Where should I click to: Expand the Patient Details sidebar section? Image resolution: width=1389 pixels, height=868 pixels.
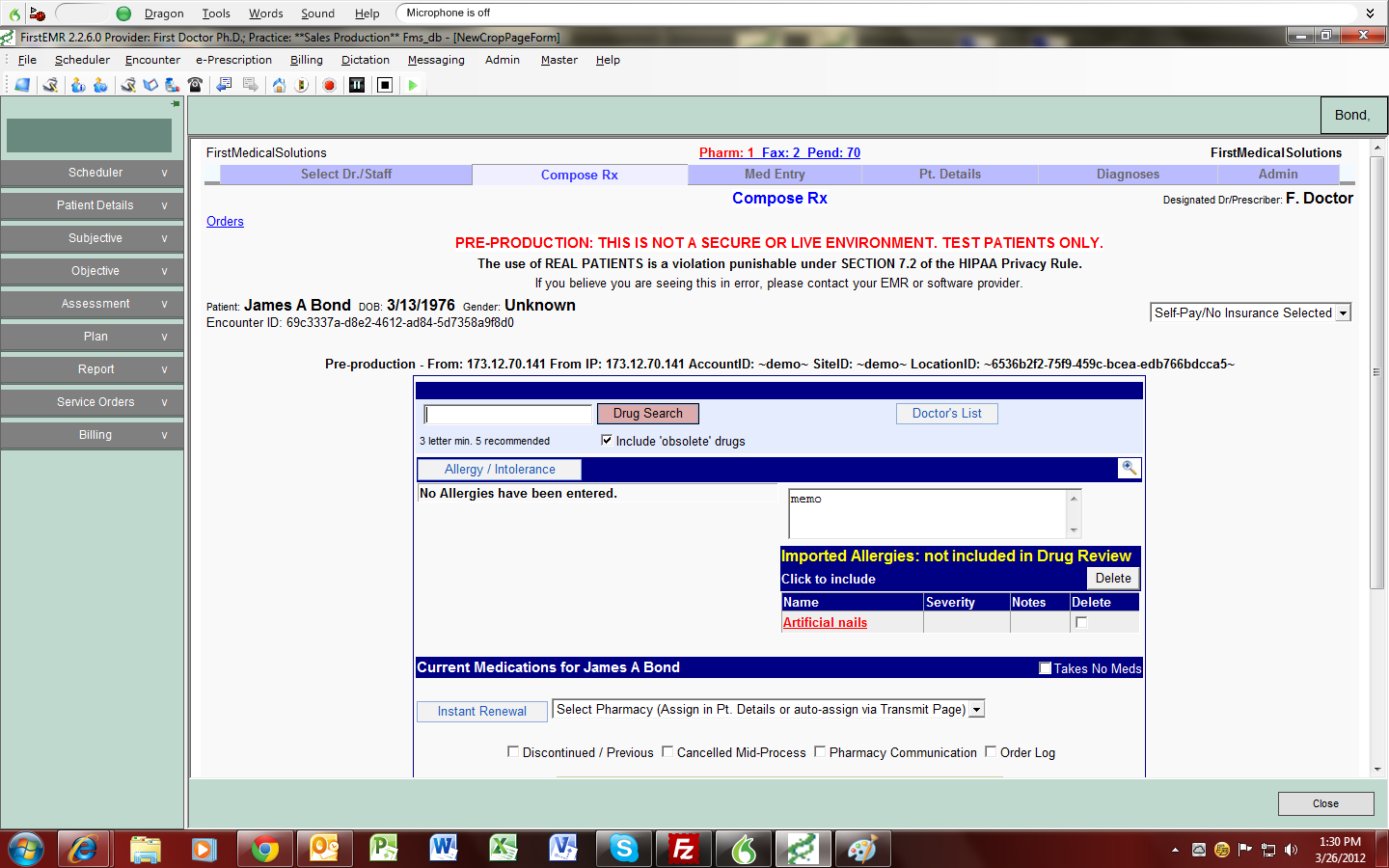(x=92, y=205)
